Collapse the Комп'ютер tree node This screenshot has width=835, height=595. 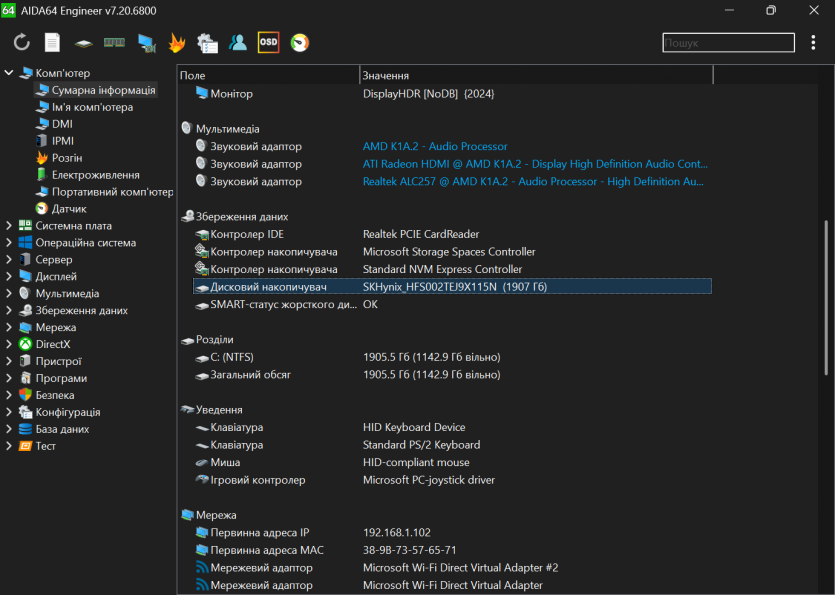click(x=9, y=73)
